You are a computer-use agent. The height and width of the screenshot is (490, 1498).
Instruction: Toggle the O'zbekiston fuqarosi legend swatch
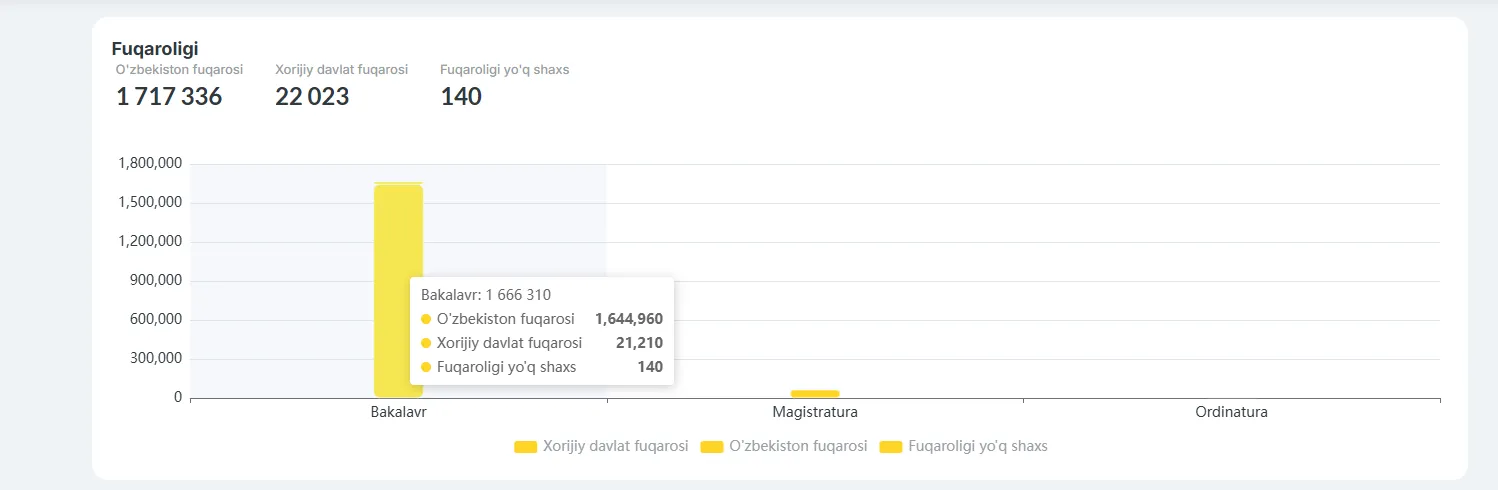[x=712, y=447]
